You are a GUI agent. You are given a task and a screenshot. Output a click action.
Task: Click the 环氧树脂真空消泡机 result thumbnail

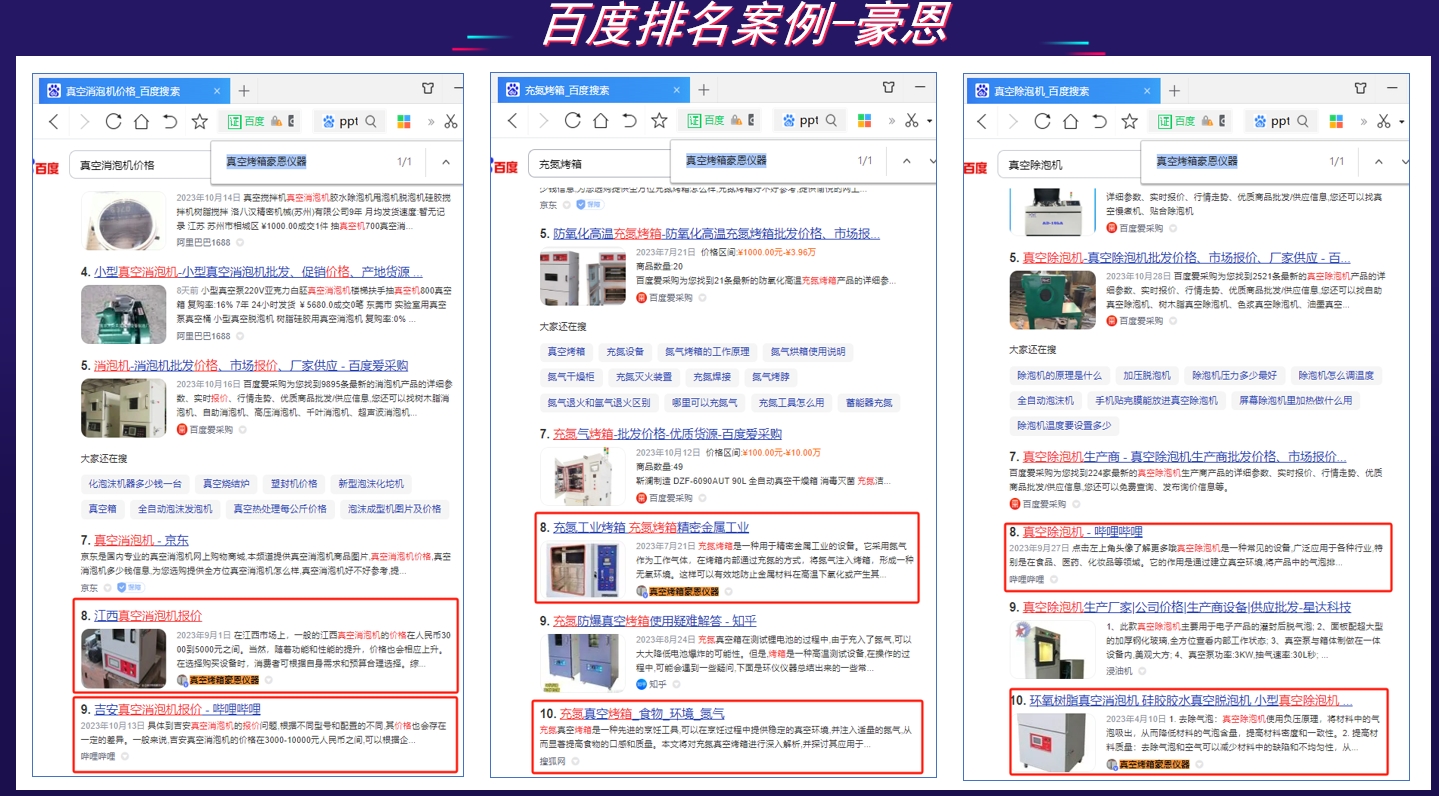(1052, 740)
